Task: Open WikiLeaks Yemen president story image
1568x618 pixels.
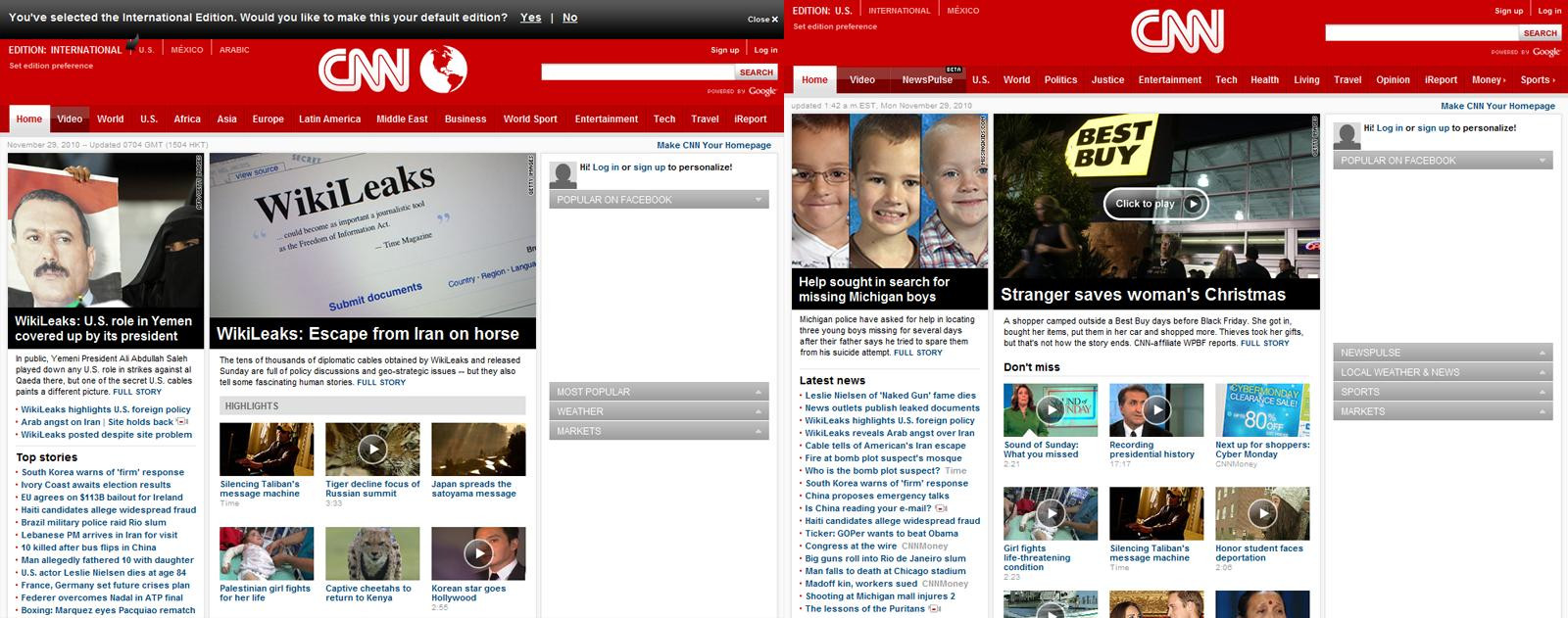Action: [106, 230]
